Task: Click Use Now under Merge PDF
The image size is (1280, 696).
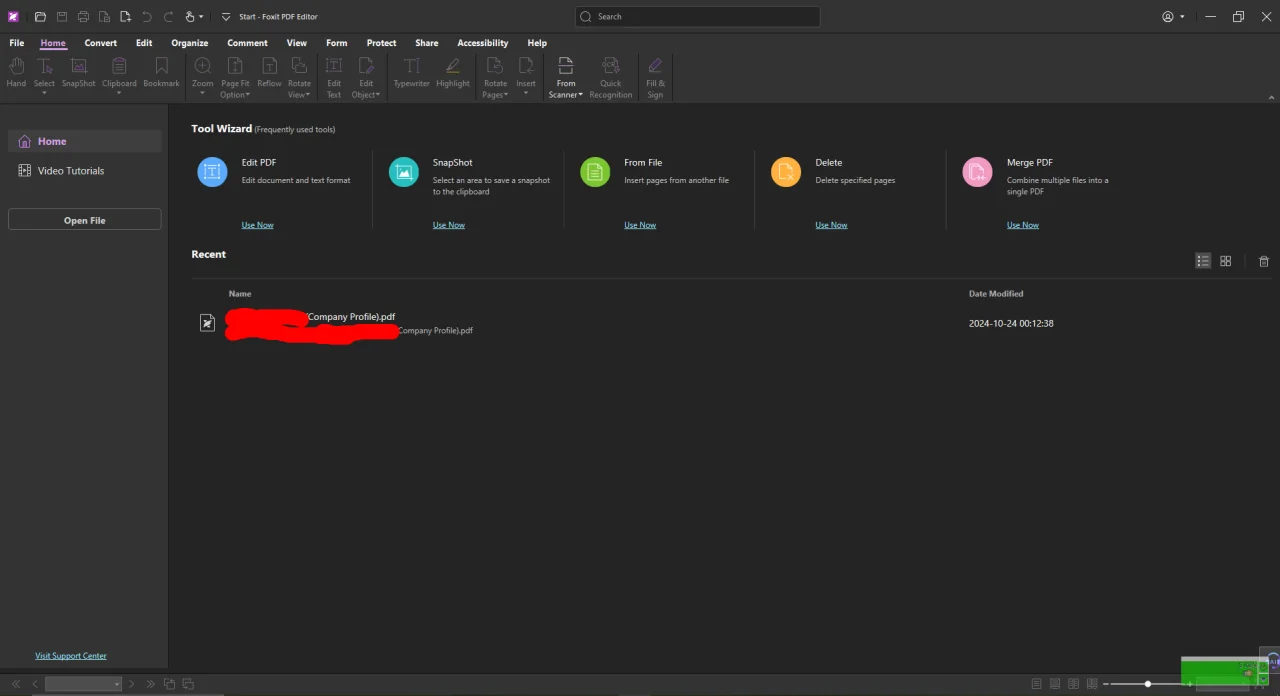Action: pyautogui.click(x=1023, y=225)
